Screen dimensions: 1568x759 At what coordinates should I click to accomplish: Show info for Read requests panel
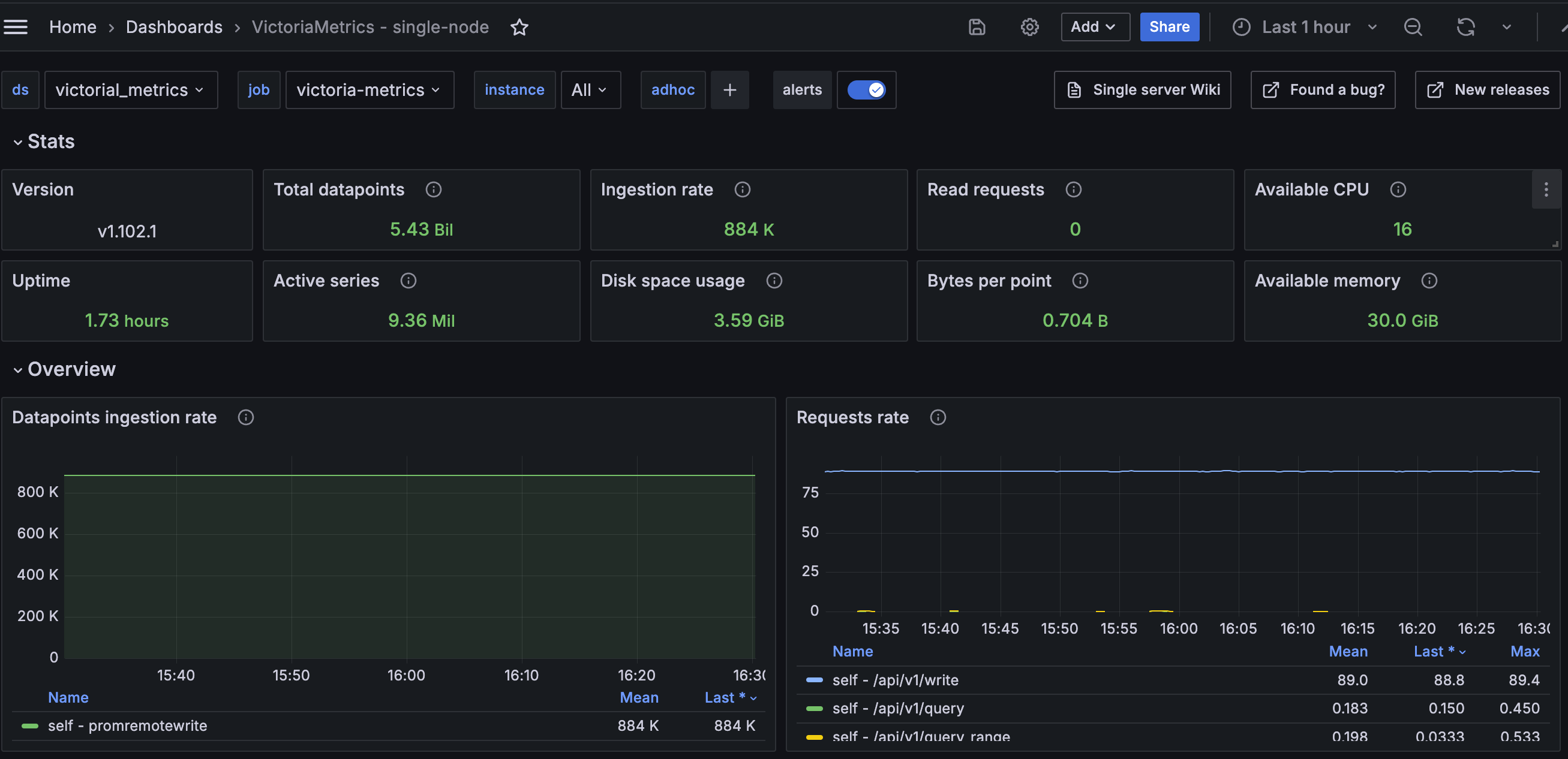pos(1074,189)
